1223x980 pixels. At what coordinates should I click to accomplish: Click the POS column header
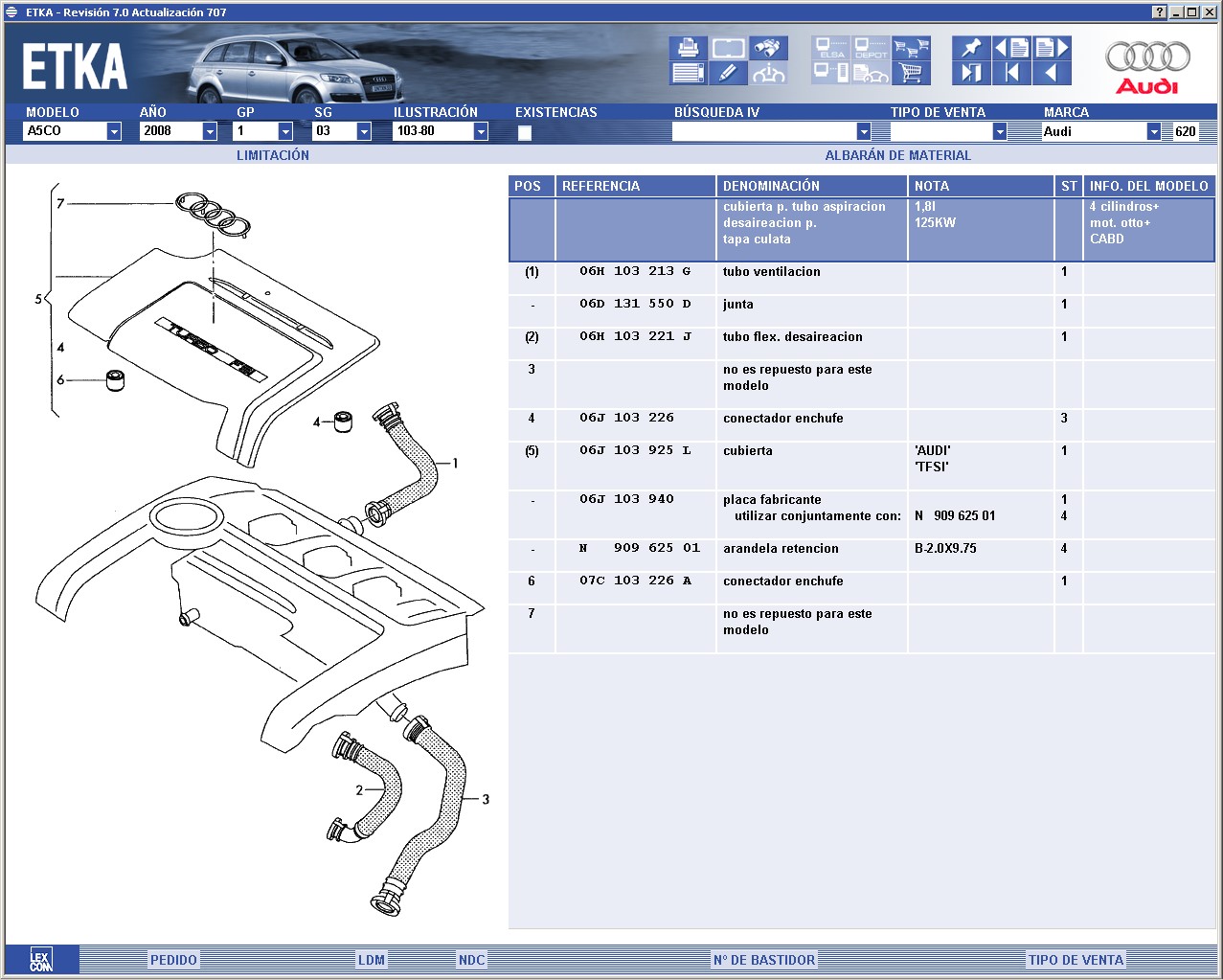532,186
